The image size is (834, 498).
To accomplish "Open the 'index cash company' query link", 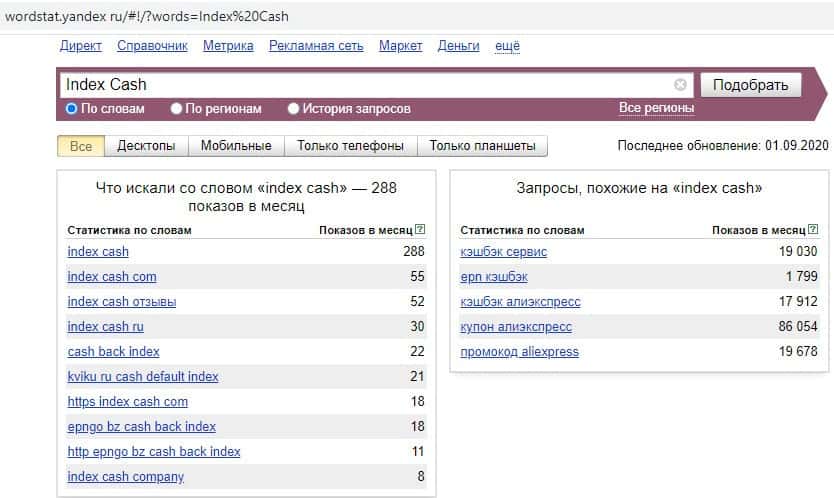I will coord(126,477).
